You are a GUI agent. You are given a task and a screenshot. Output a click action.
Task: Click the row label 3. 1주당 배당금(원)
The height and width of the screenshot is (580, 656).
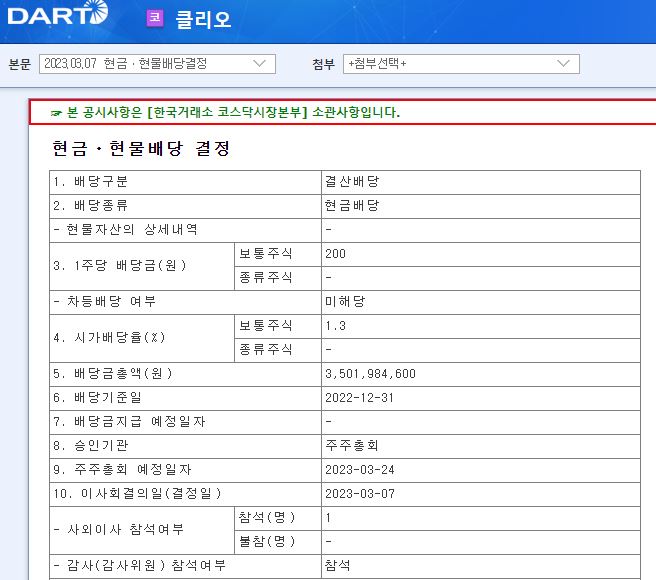pos(120,266)
